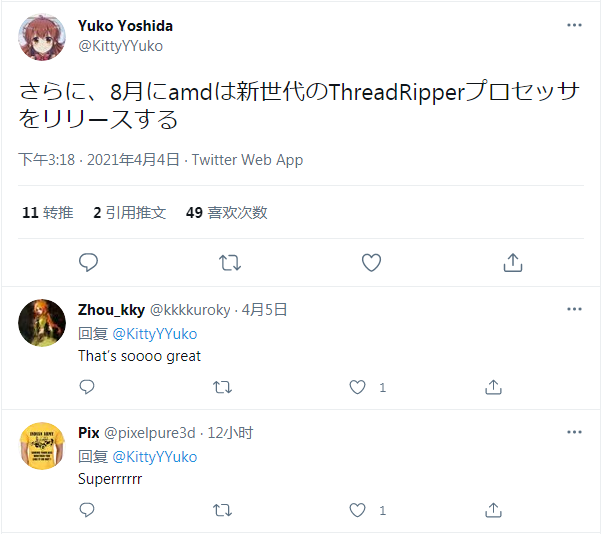Retweet Pix's reply
The width and height of the screenshot is (602, 534).
223,510
